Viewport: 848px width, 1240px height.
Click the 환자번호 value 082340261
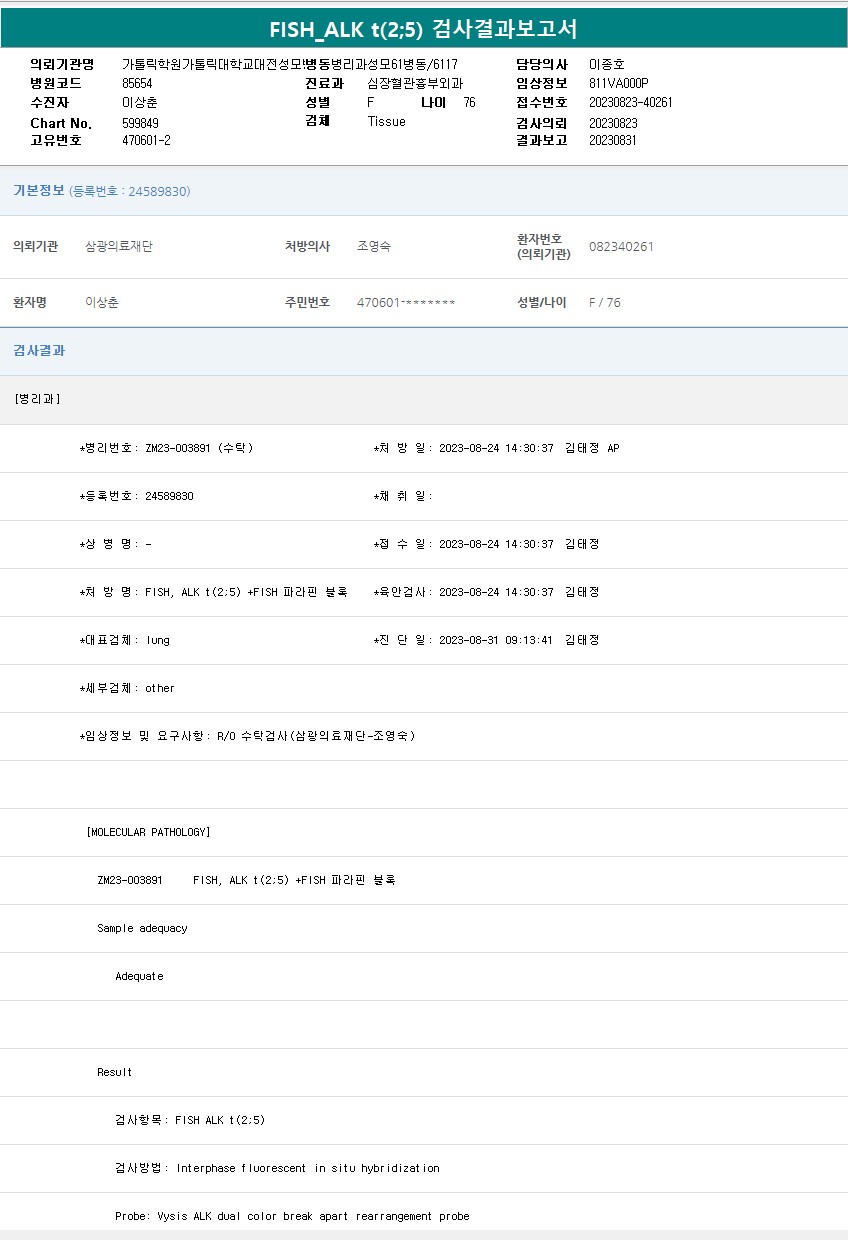621,247
